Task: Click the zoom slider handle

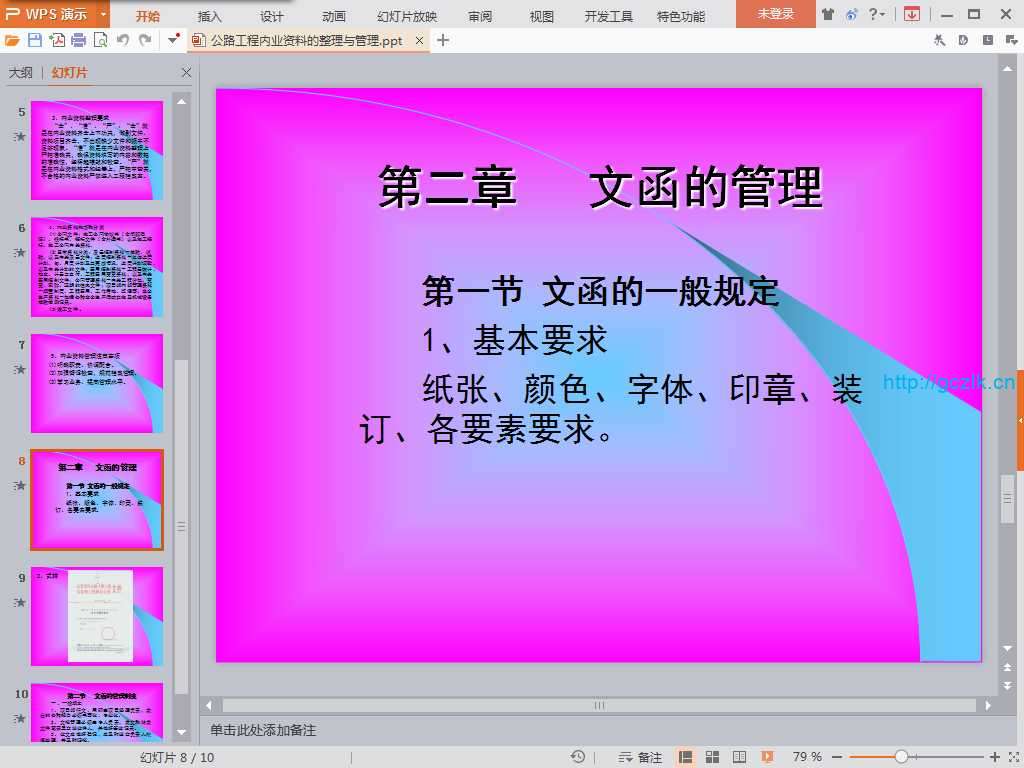Action: [901, 757]
